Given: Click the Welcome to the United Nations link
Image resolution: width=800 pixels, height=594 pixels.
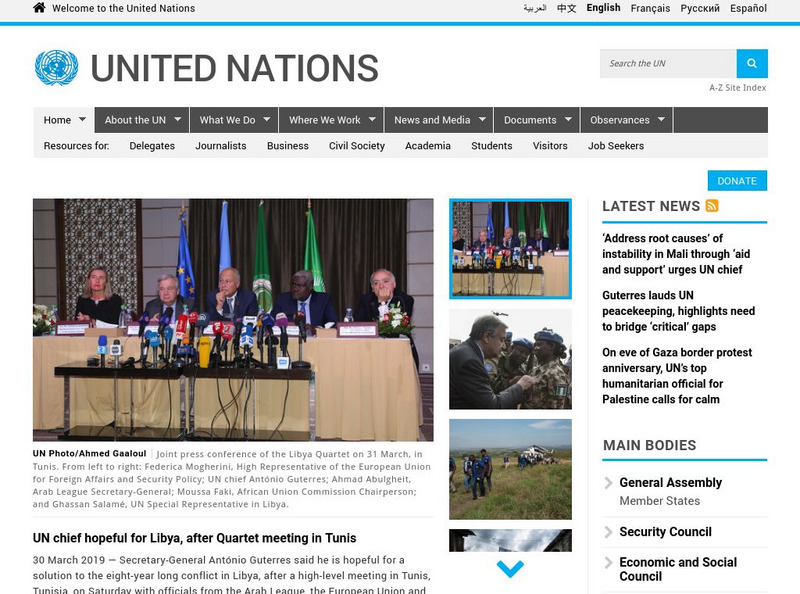Looking at the screenshot, I should click(123, 8).
